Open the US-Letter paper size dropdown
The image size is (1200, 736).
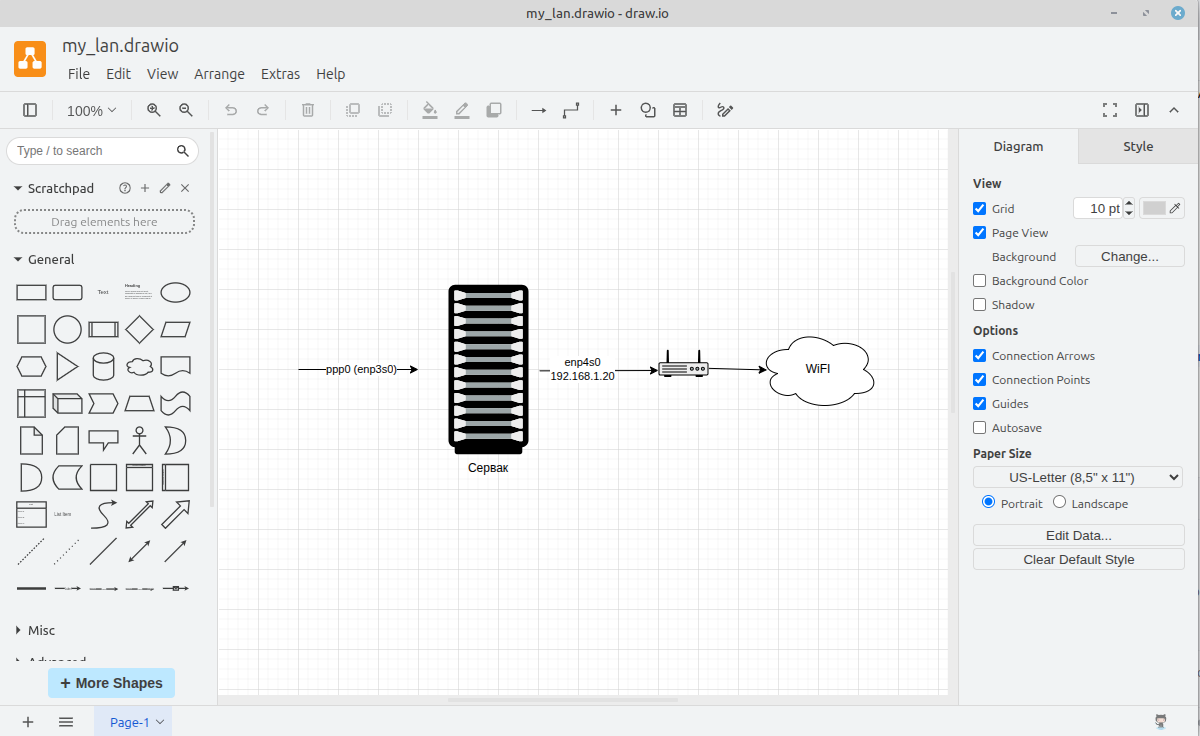pos(1078,477)
